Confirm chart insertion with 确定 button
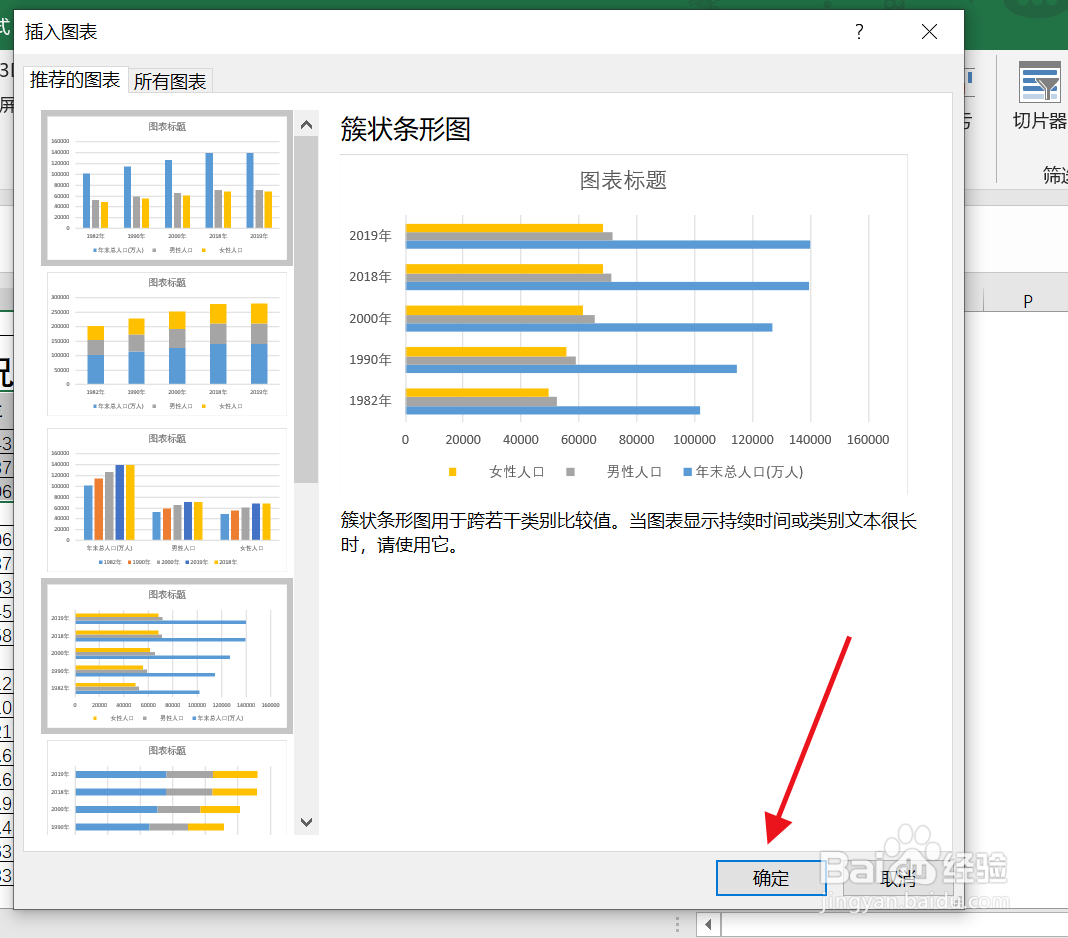 [771, 877]
